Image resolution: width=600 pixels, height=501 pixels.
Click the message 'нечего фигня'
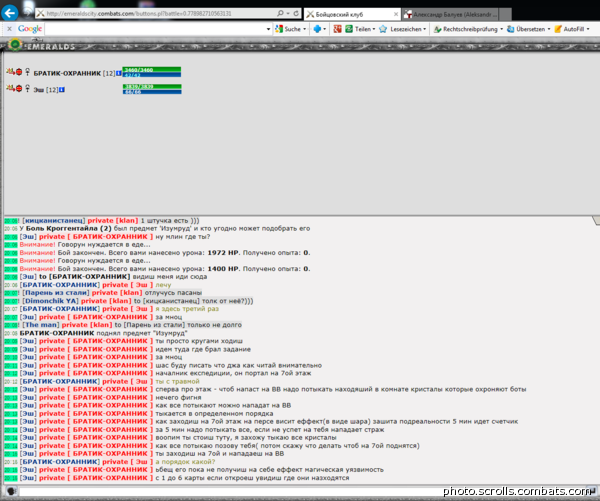click(x=178, y=397)
